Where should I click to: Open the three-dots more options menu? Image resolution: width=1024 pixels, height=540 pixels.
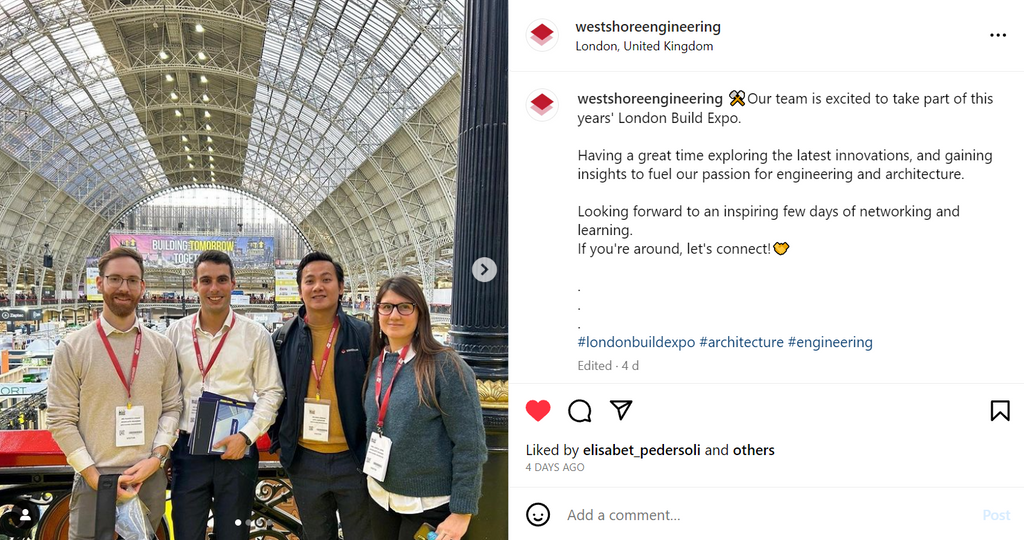point(998,35)
